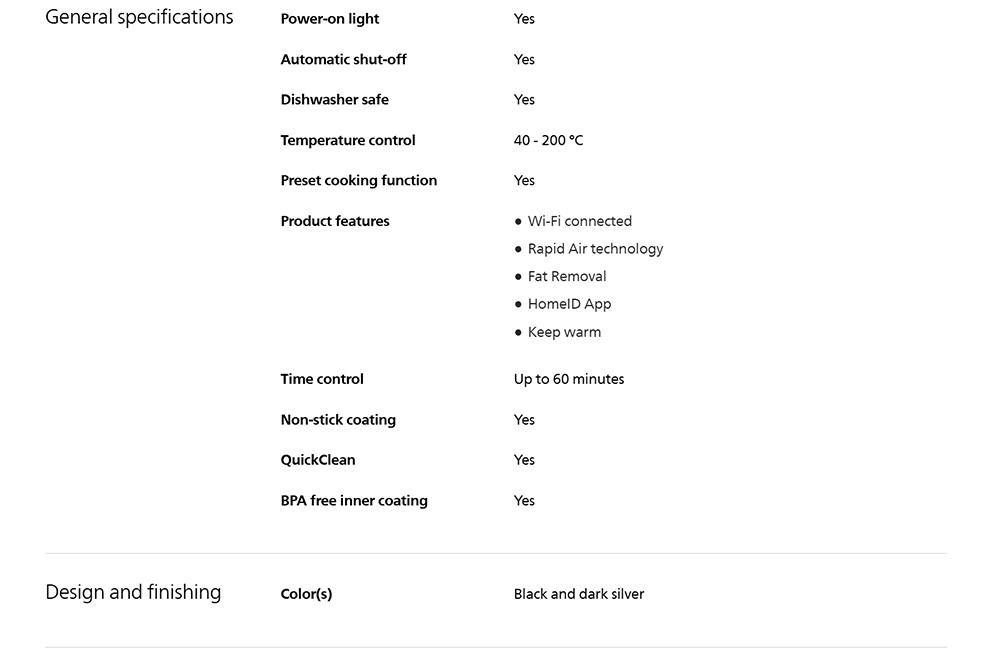Click the BPA free inner coating label
Image resolution: width=995 pixels, height=669 pixels.
point(354,500)
